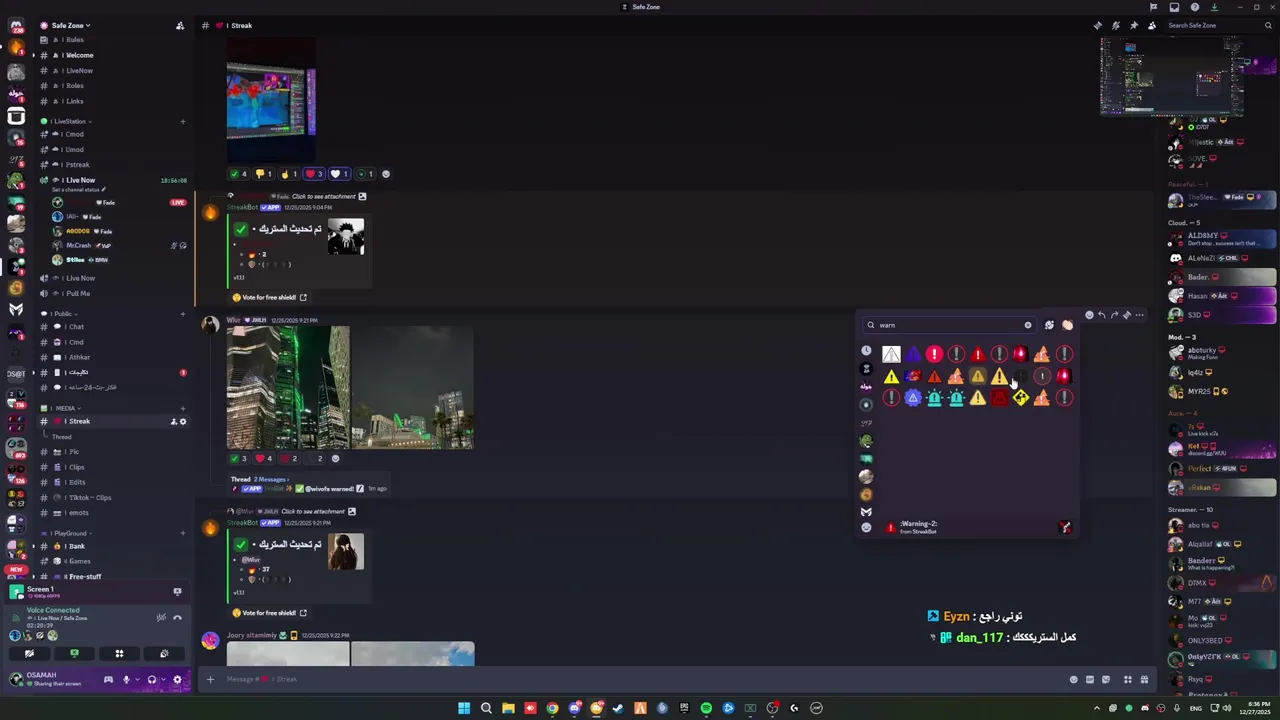Image resolution: width=1280 pixels, height=720 pixels.
Task: Open threads icon in channel header
Action: [1097, 25]
